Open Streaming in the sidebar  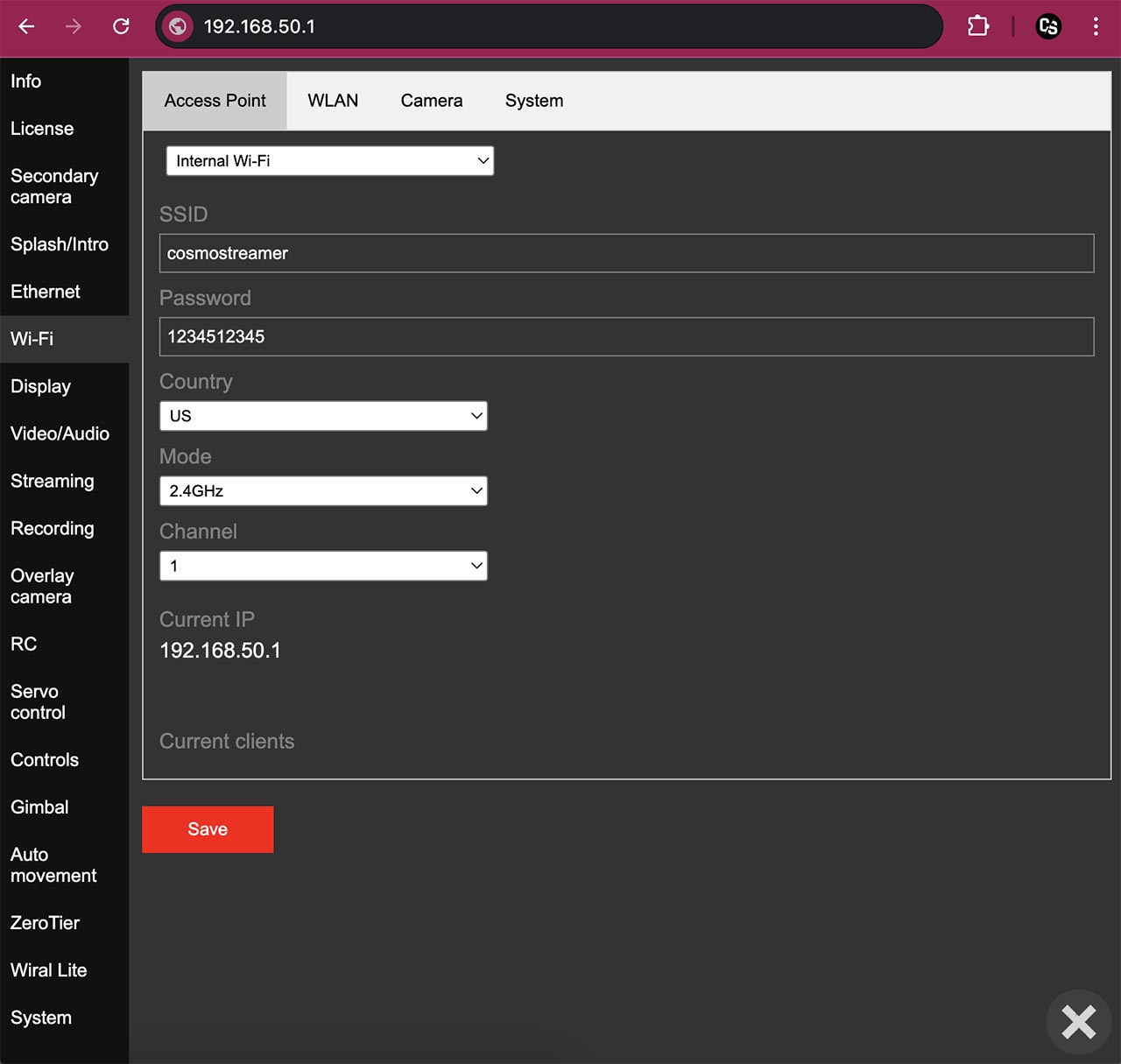64,481
